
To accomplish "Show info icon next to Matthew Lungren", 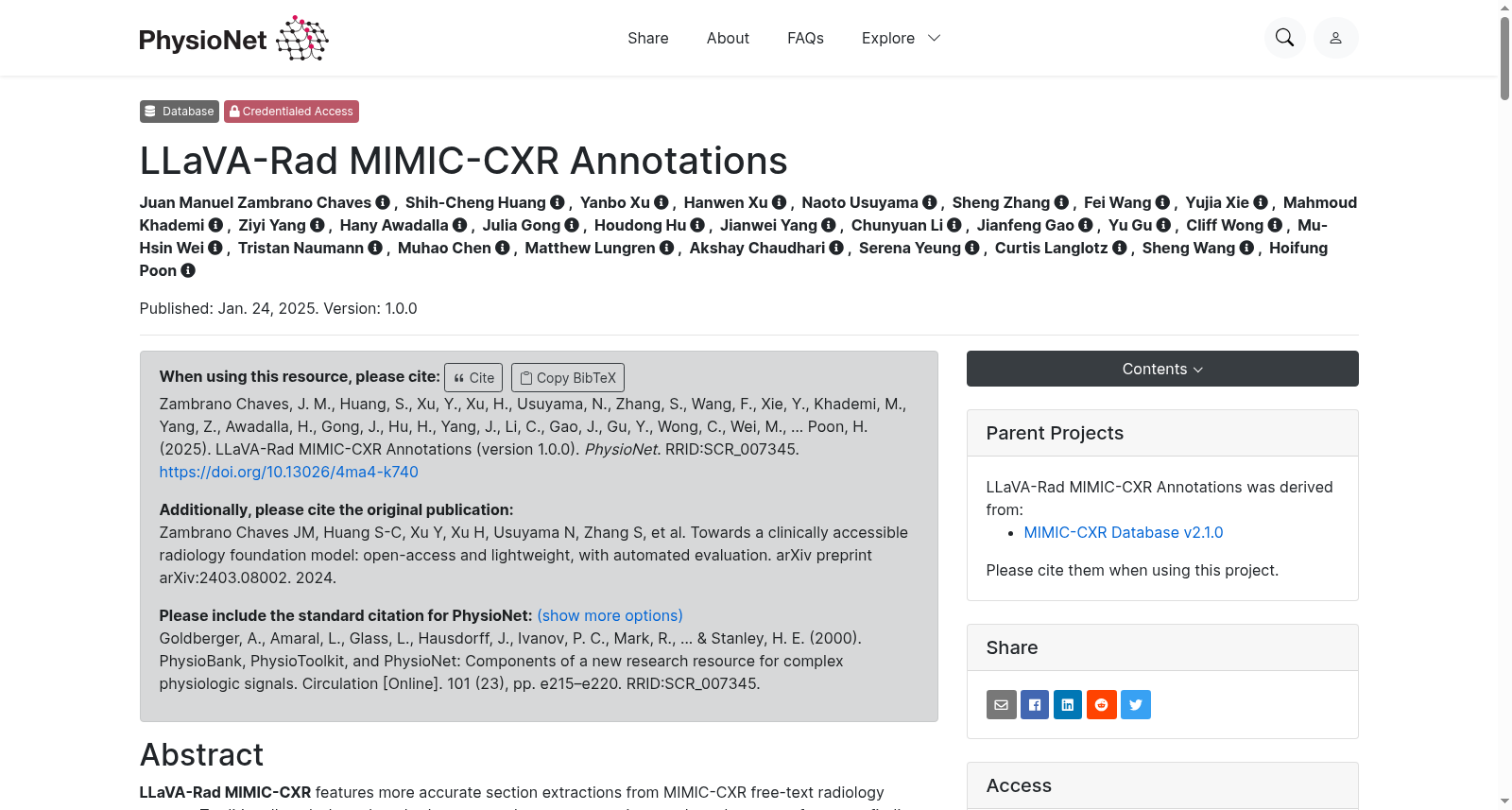I will point(667,248).
